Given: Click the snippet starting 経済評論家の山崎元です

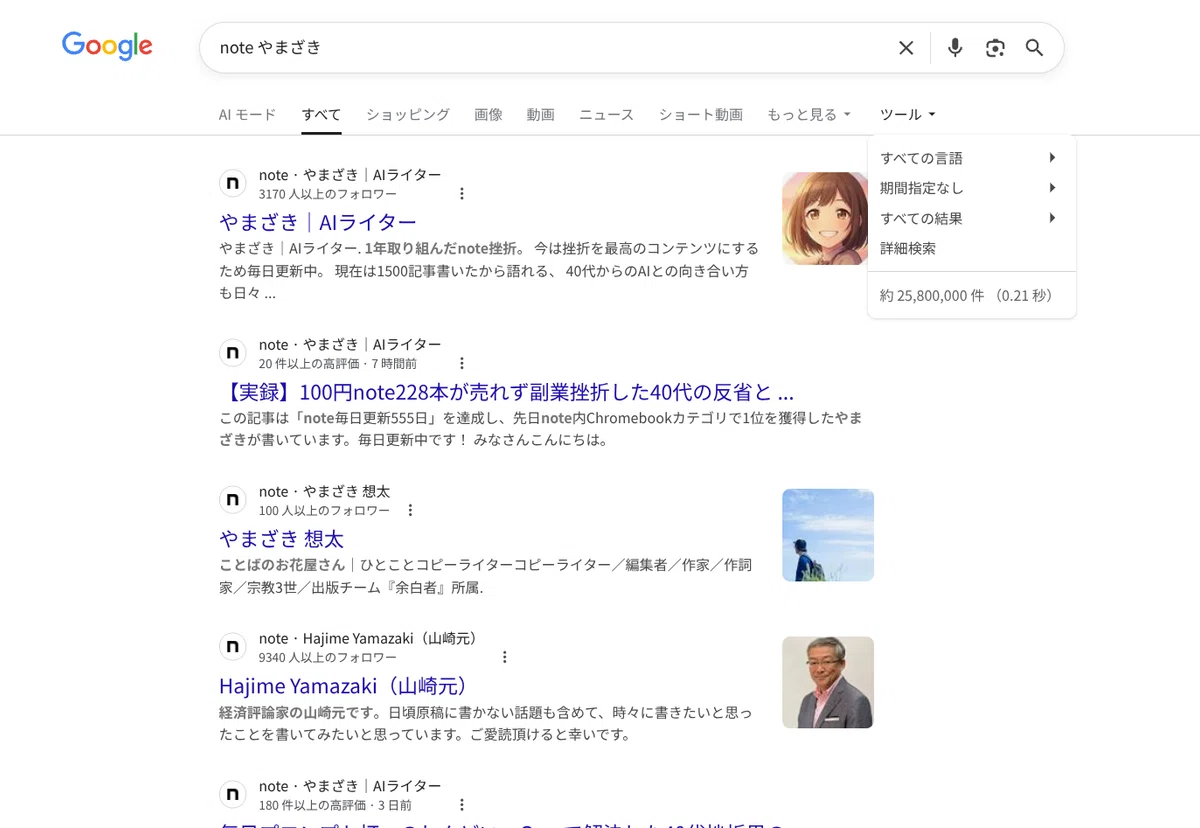Looking at the screenshot, I should point(485,724).
